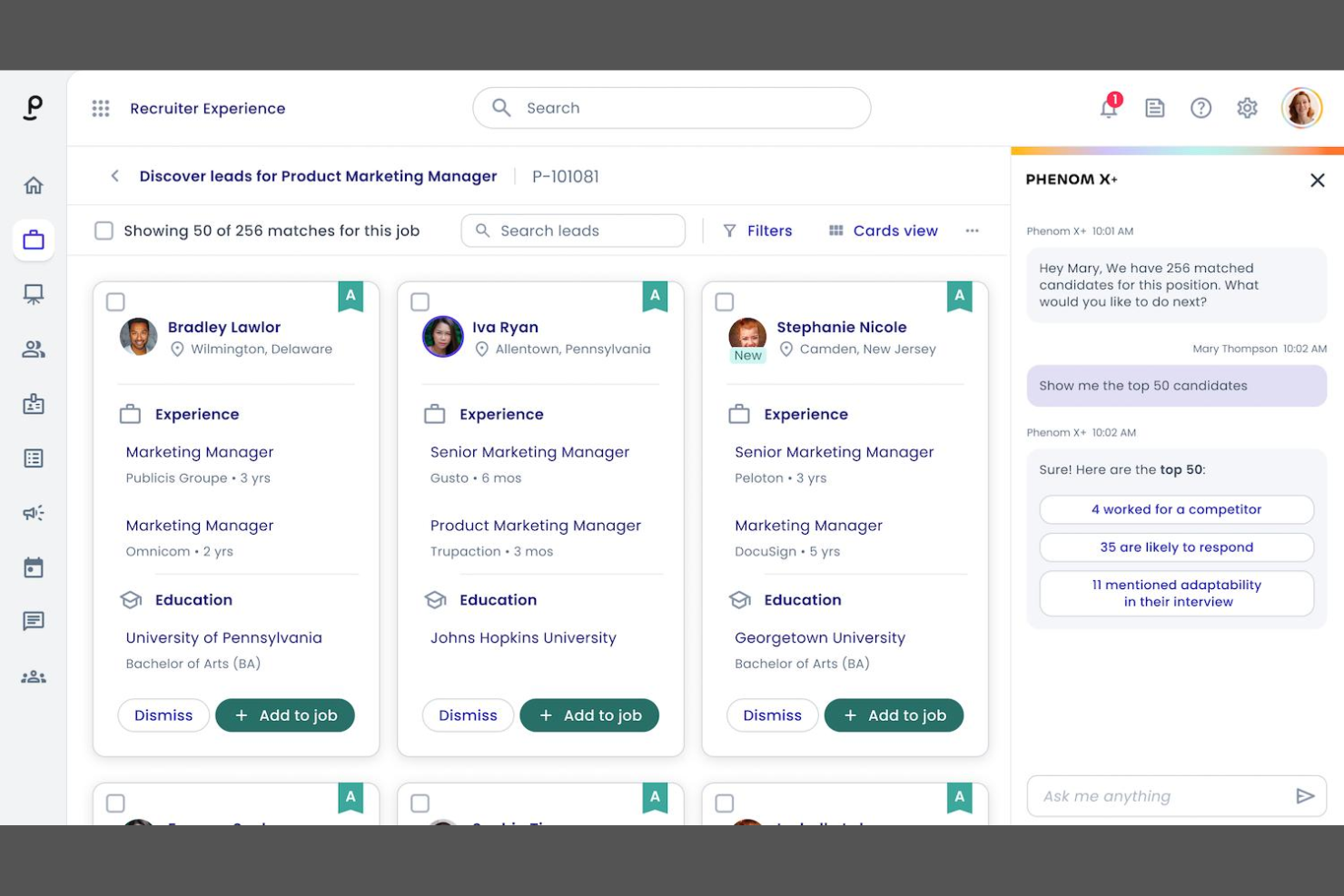Open Bradley Lawlor's profile name link

coord(224,327)
